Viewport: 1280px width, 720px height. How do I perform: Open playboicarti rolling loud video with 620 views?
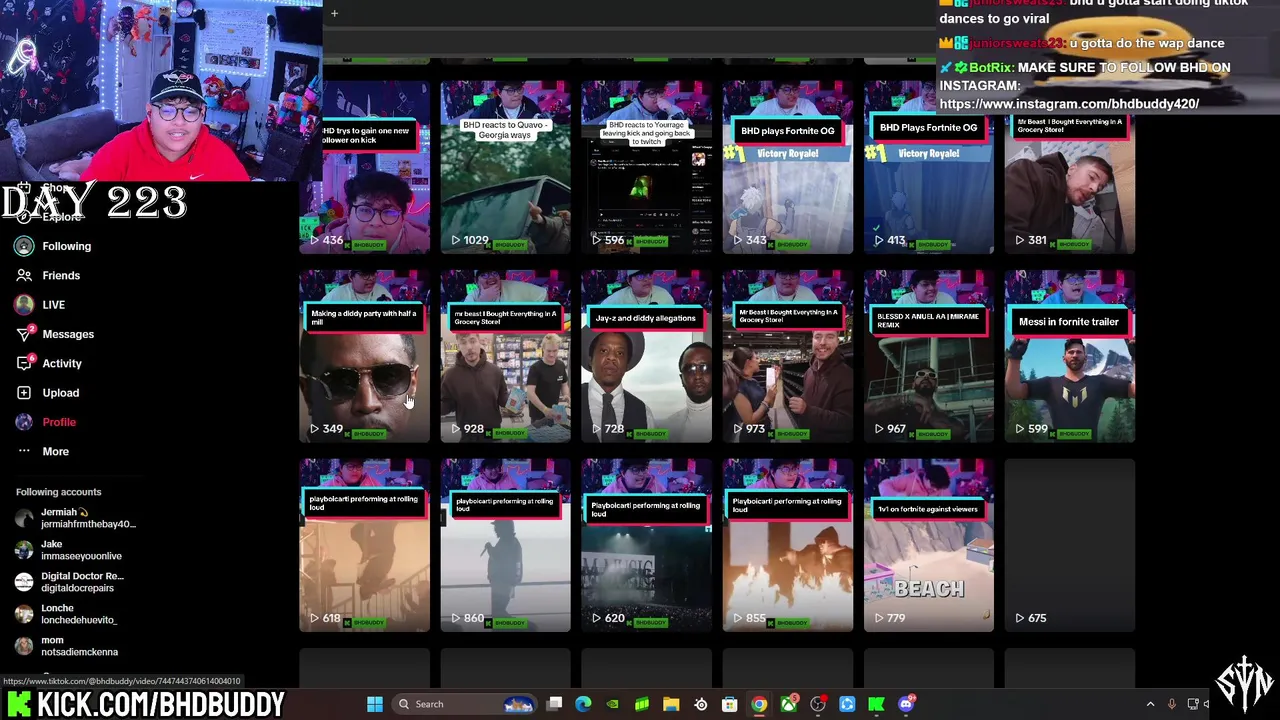[x=646, y=545]
